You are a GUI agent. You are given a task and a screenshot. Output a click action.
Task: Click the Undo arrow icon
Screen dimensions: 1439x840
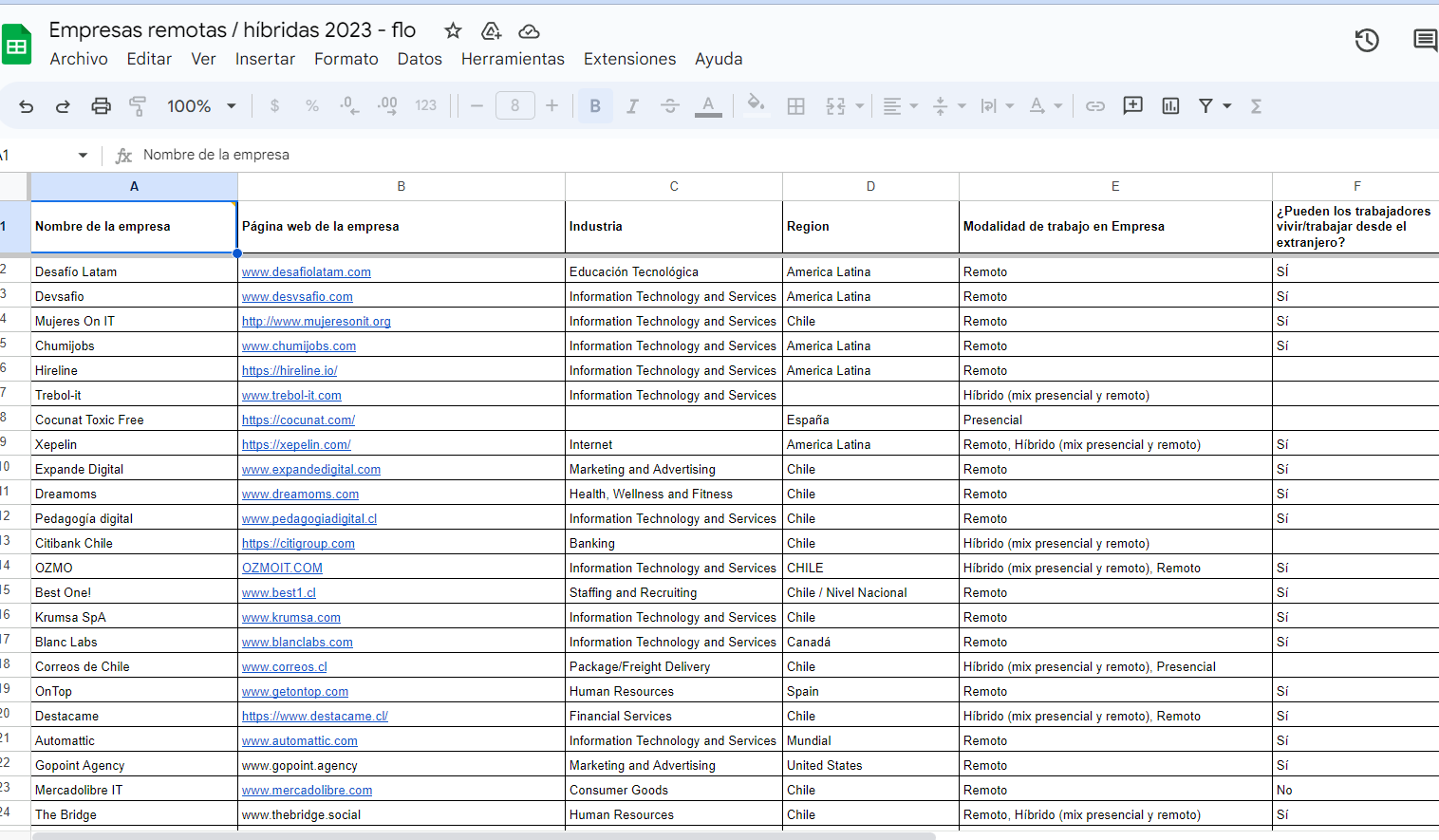pos(27,106)
